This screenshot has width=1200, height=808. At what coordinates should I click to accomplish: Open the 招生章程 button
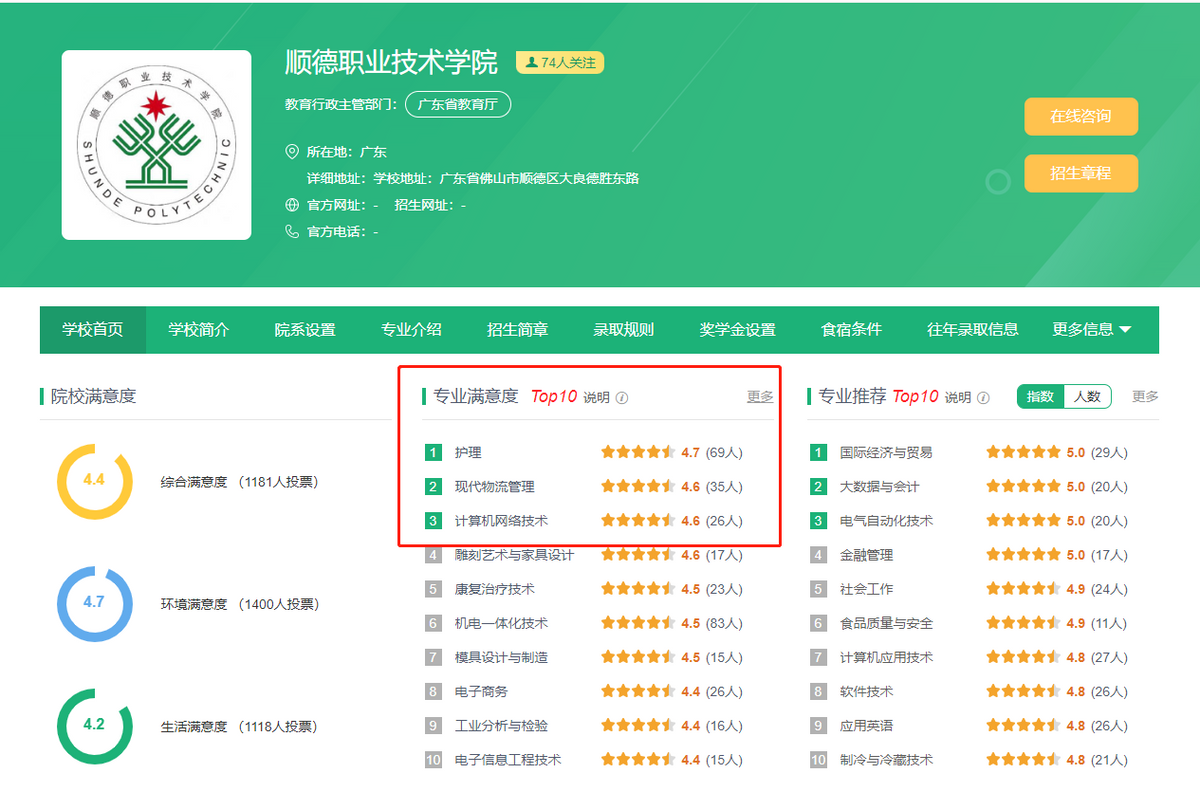coord(1081,173)
